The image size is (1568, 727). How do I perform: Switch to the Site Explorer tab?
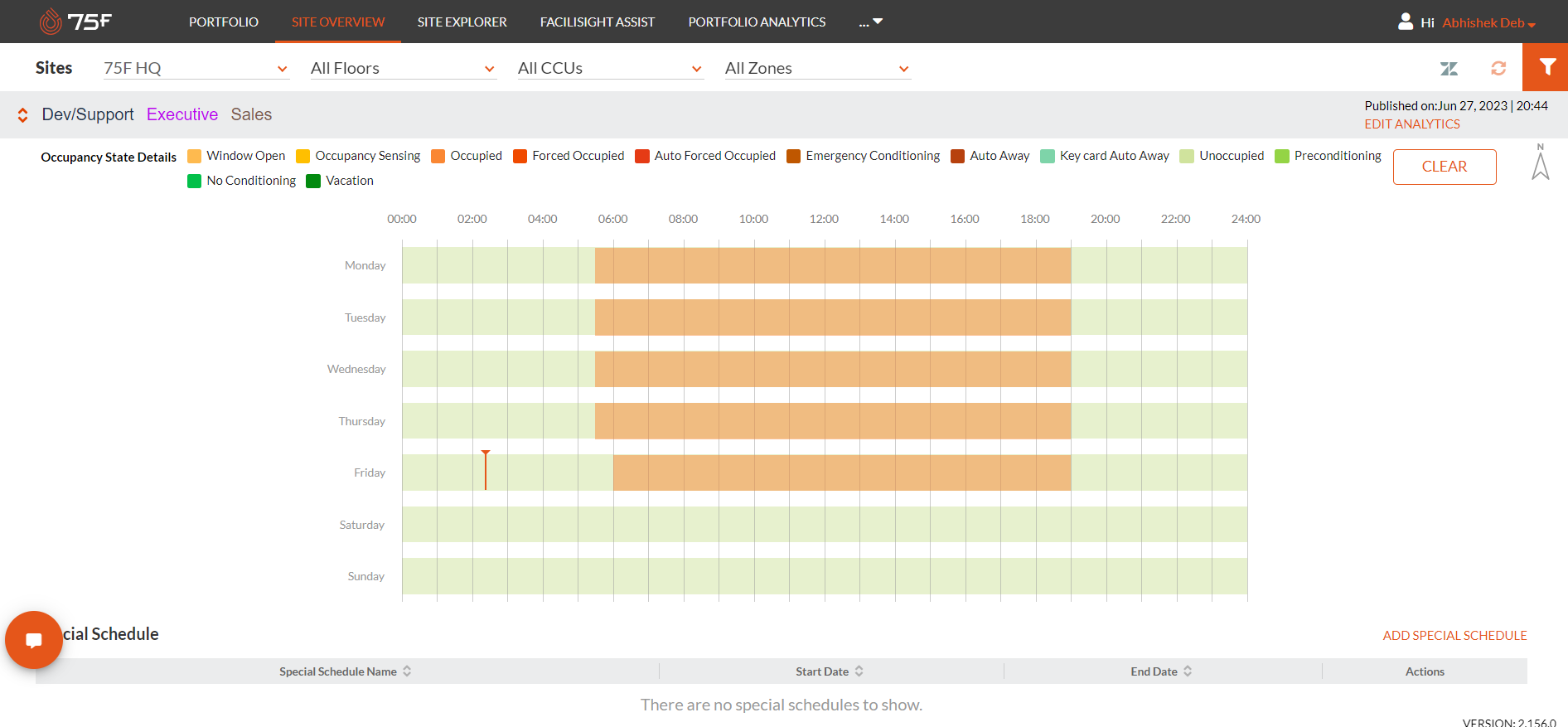[462, 22]
